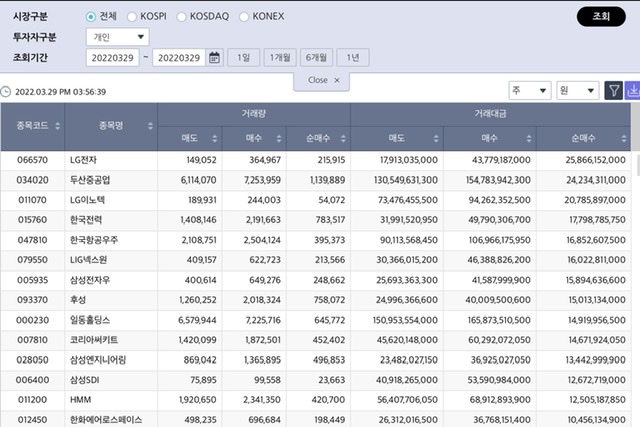Sort 거래량 매도 column

214,138
